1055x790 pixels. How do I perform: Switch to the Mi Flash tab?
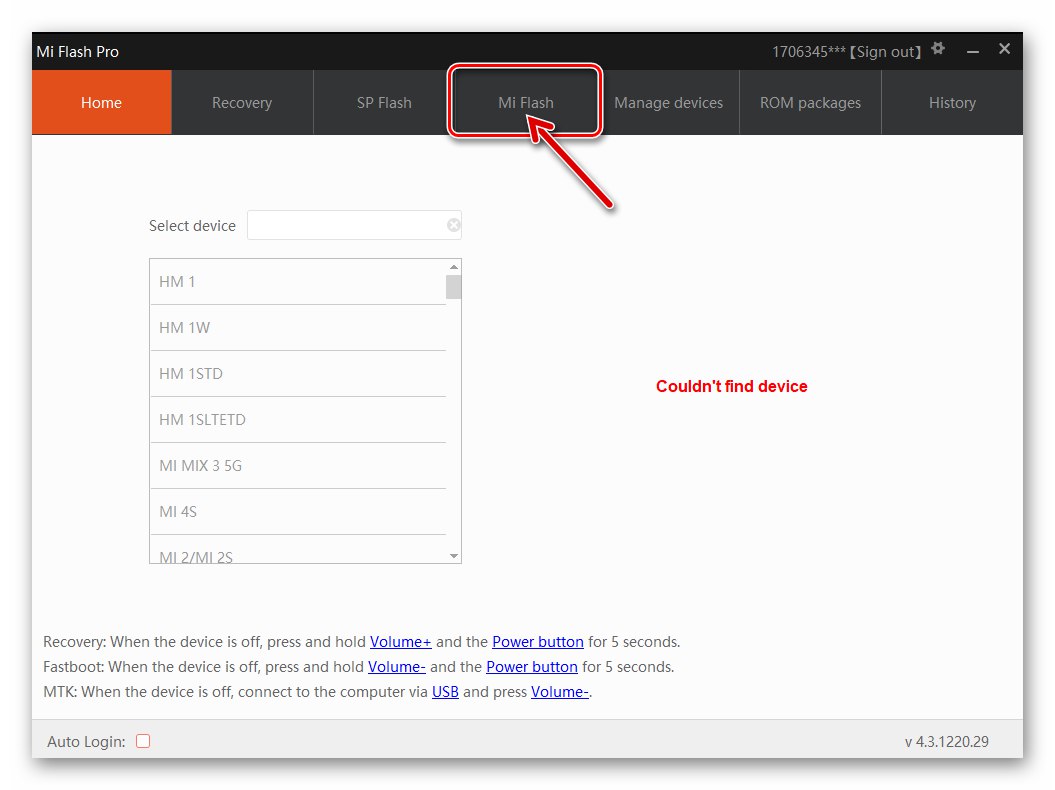pos(525,102)
